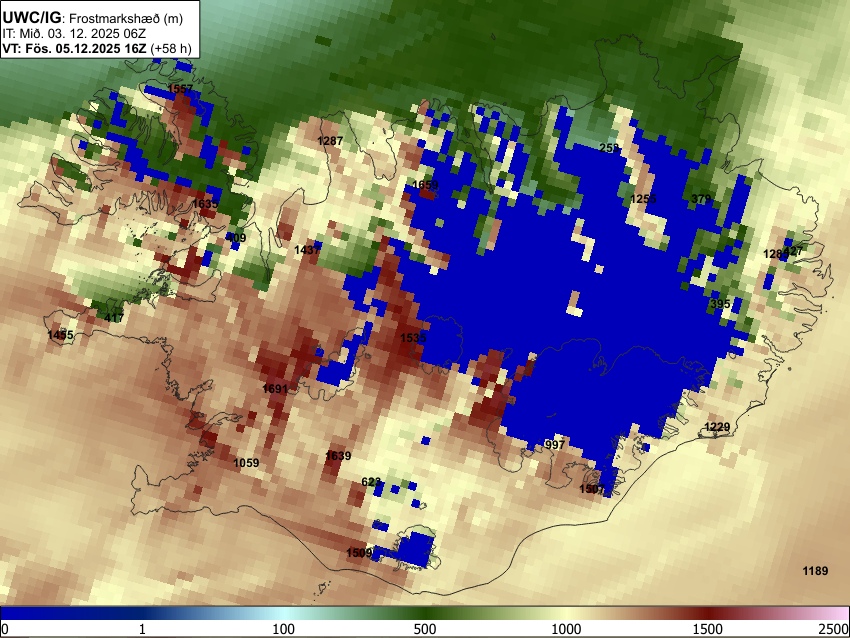Viewport: 850px width, 638px height.
Task: Click the 1000 label on the color scale
Action: click(566, 629)
